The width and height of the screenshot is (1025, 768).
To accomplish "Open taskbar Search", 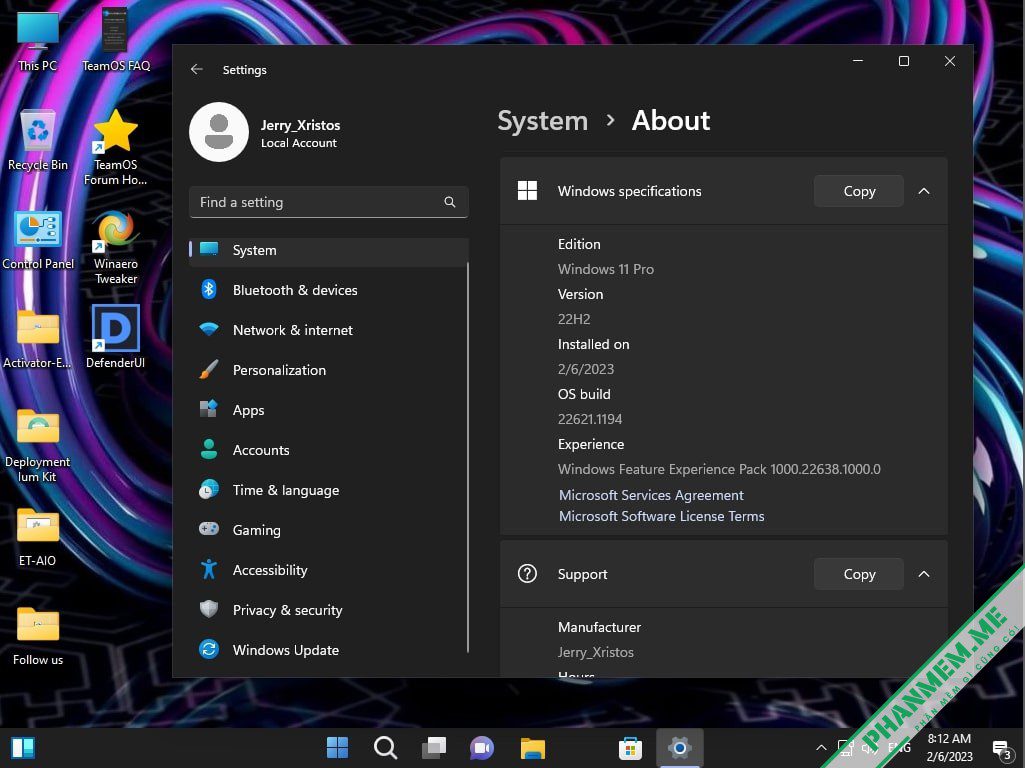I will coord(386,748).
